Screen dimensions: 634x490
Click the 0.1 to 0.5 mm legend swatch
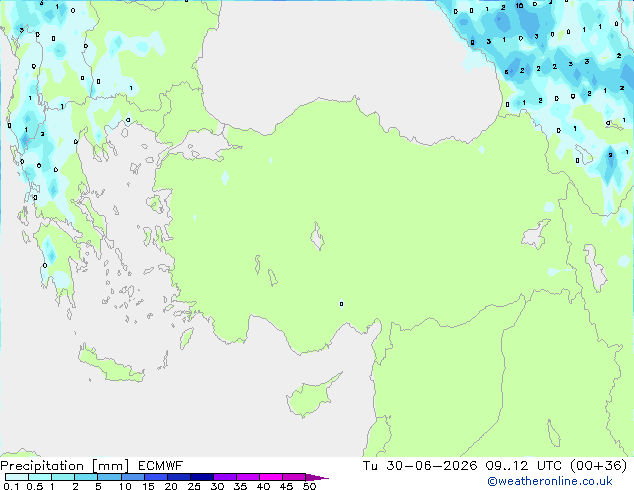click(x=17, y=477)
